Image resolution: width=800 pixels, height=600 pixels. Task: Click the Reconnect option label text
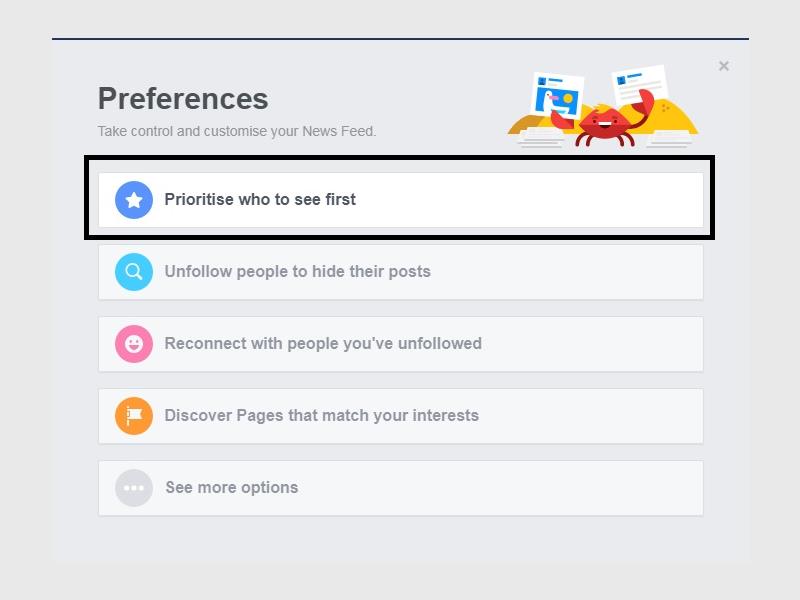coord(325,343)
